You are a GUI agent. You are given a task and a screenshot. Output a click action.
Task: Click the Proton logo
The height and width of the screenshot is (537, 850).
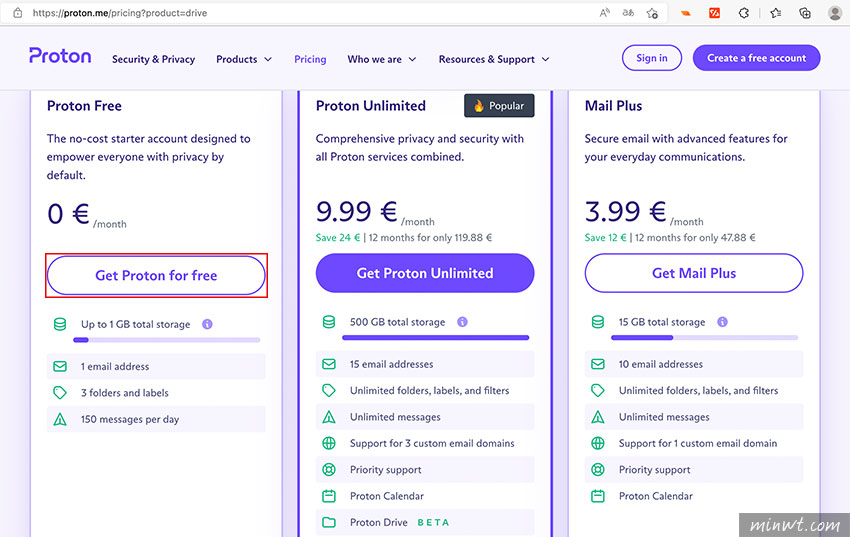[x=62, y=56]
